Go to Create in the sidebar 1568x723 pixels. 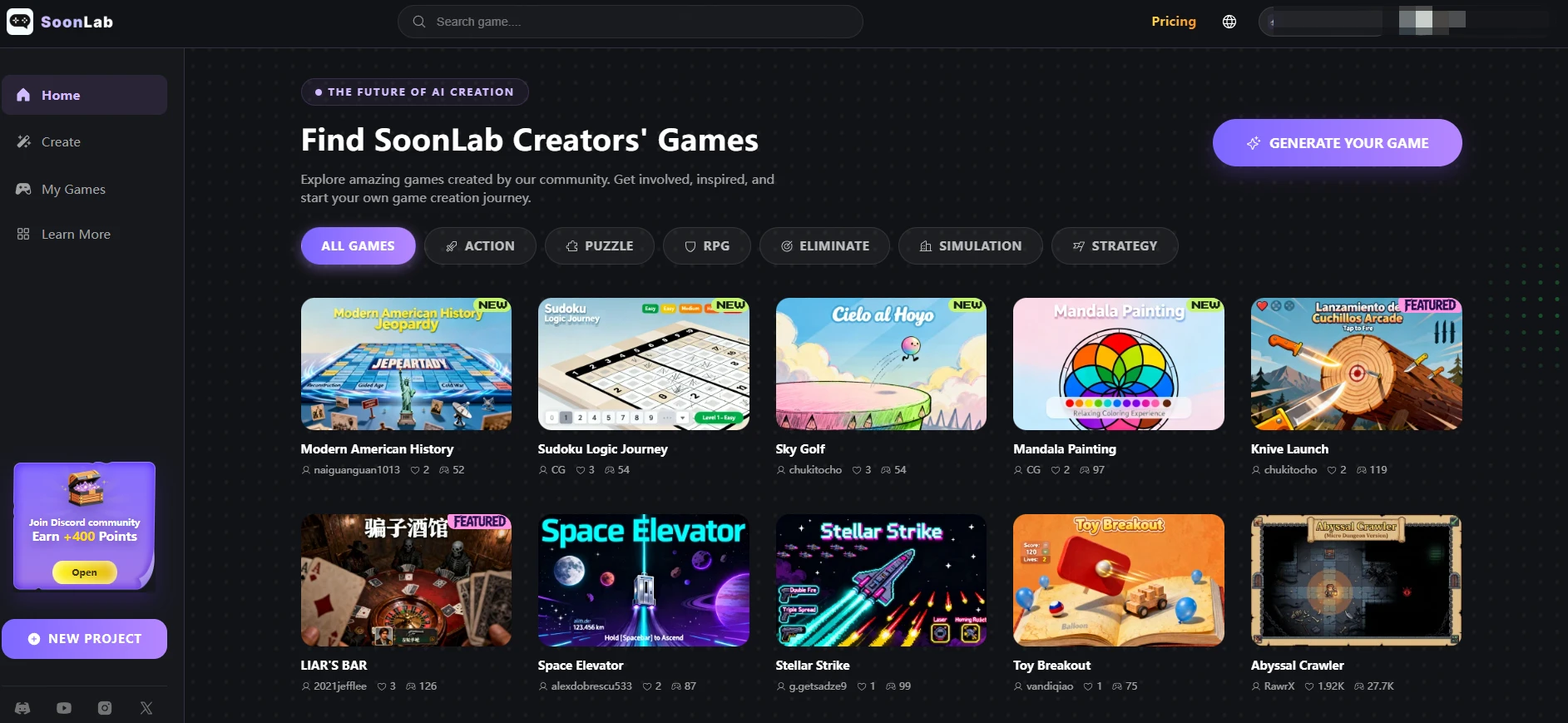61,142
